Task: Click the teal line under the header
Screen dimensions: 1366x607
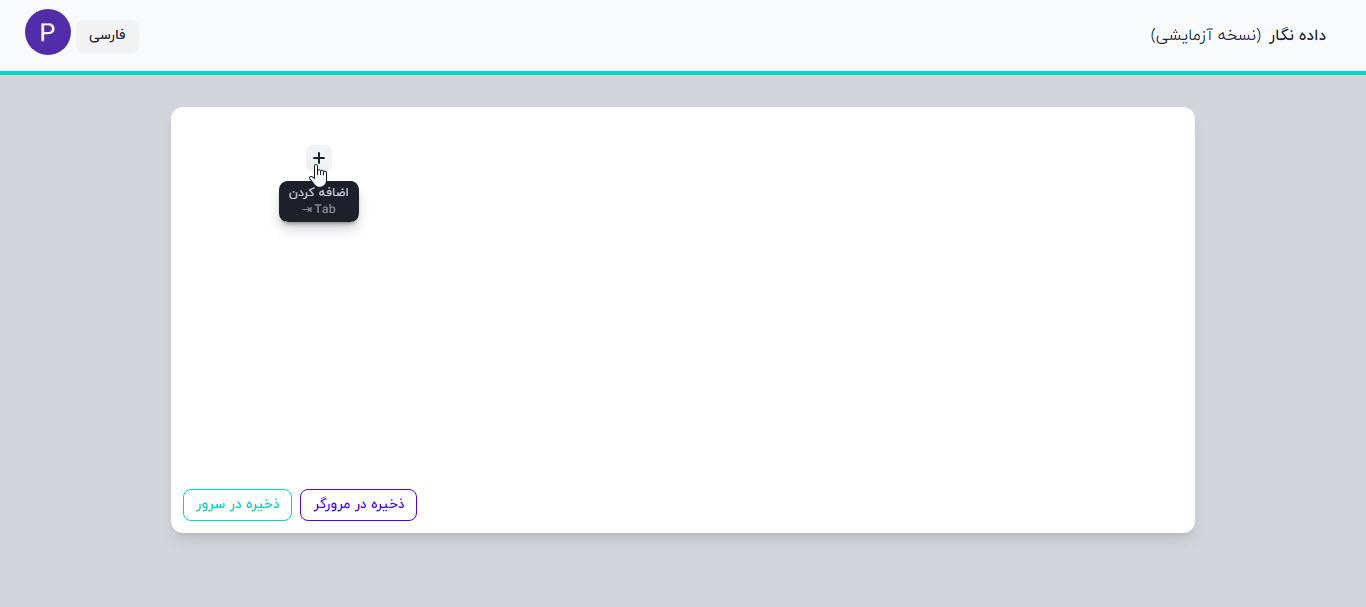Action: [x=683, y=73]
